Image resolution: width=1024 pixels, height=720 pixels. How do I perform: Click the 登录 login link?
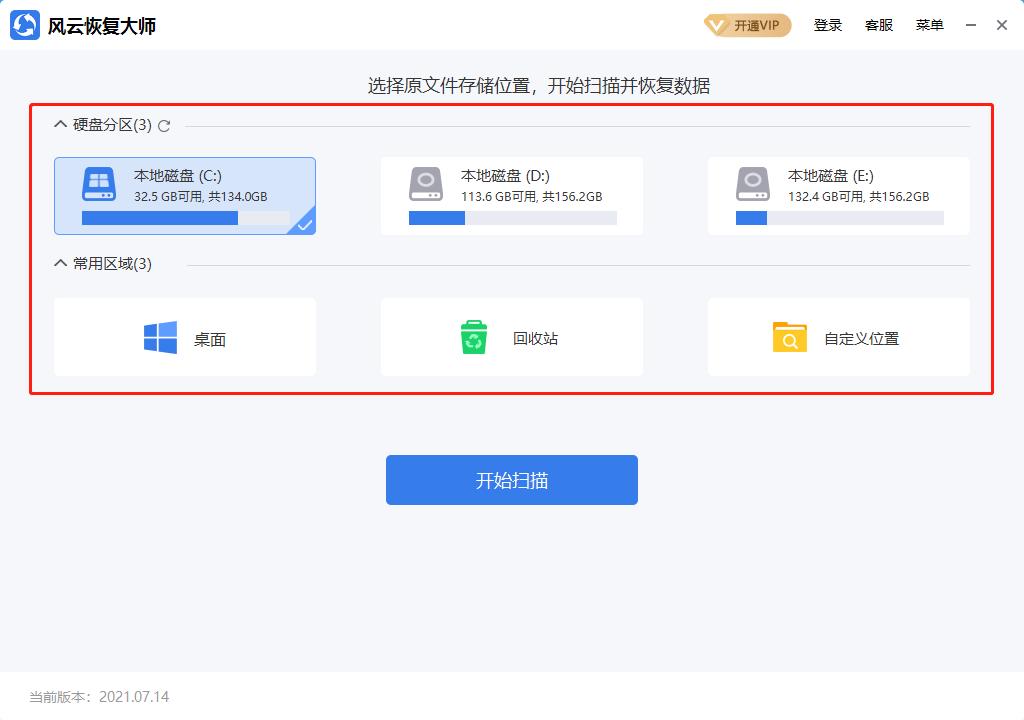(828, 25)
